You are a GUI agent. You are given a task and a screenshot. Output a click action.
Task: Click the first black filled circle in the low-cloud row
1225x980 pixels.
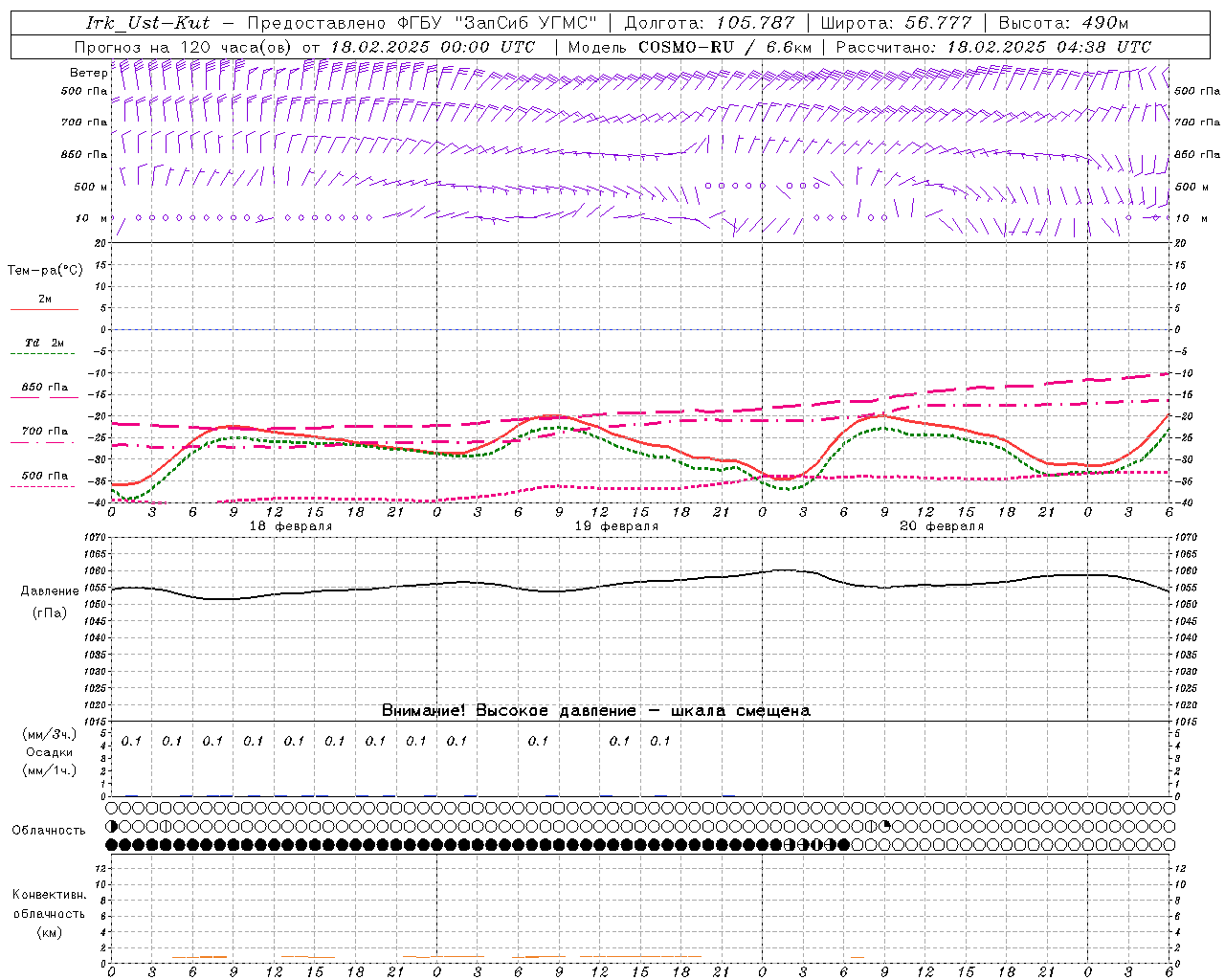[x=112, y=844]
